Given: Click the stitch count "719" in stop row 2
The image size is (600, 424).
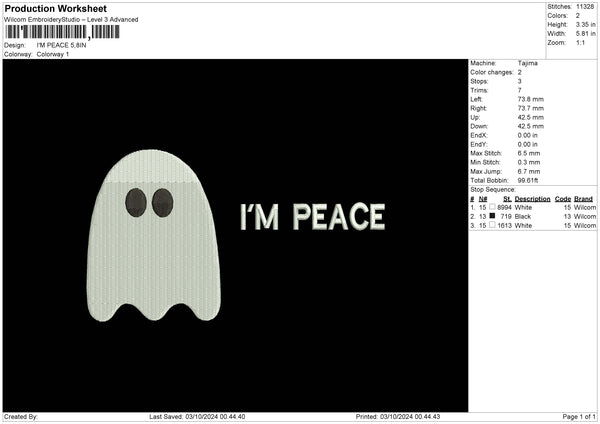Looking at the screenshot, I should click(x=506, y=217).
